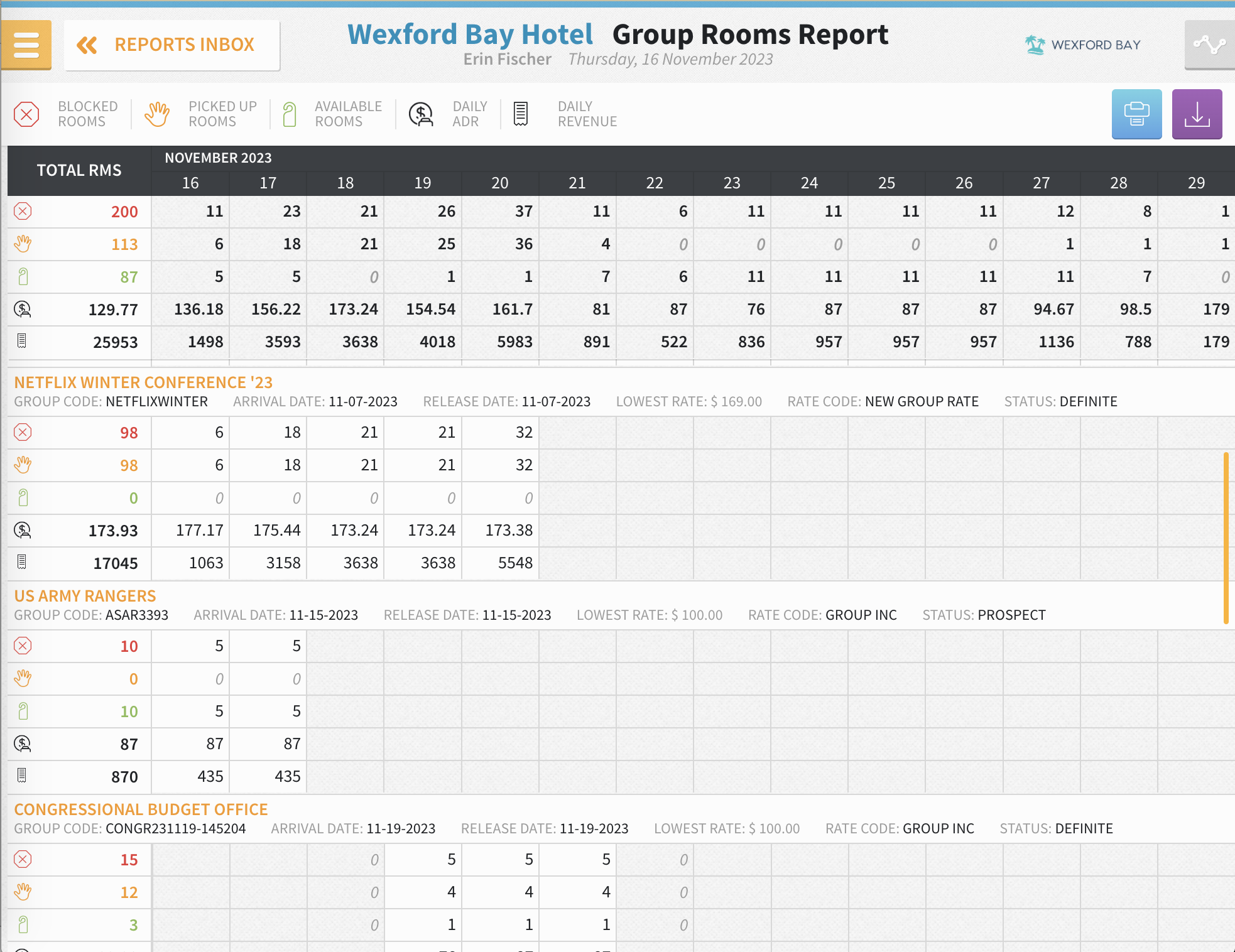Open the graph icon top right
1235x952 pixels.
[1209, 45]
